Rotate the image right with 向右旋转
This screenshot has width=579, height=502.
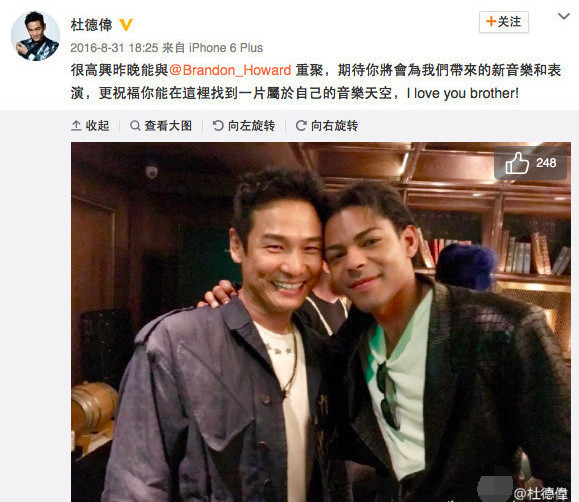[327, 126]
